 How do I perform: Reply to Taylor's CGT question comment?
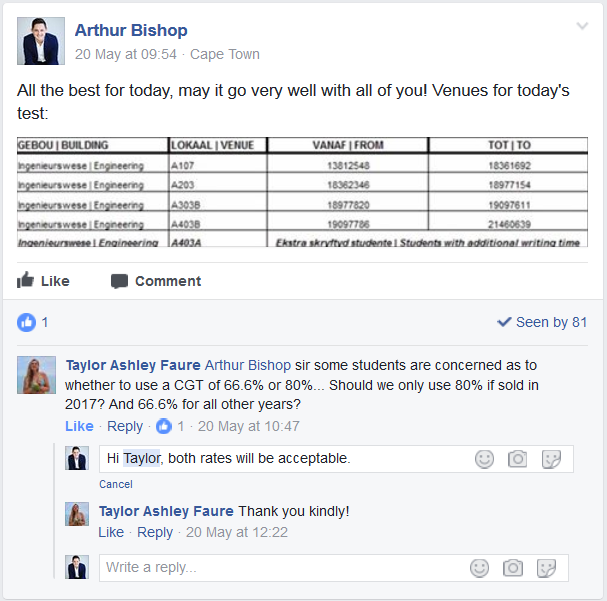tap(125, 426)
